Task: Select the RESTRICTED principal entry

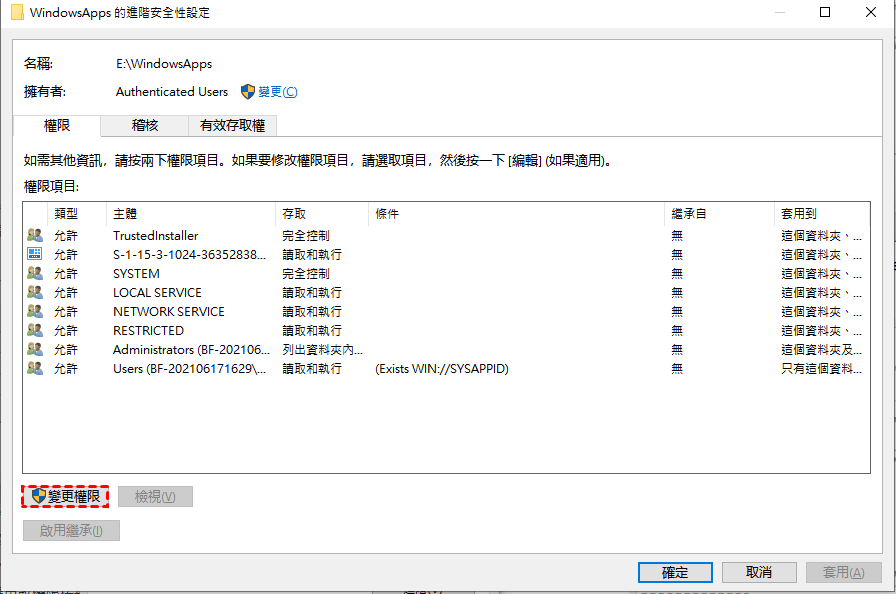Action: [149, 330]
